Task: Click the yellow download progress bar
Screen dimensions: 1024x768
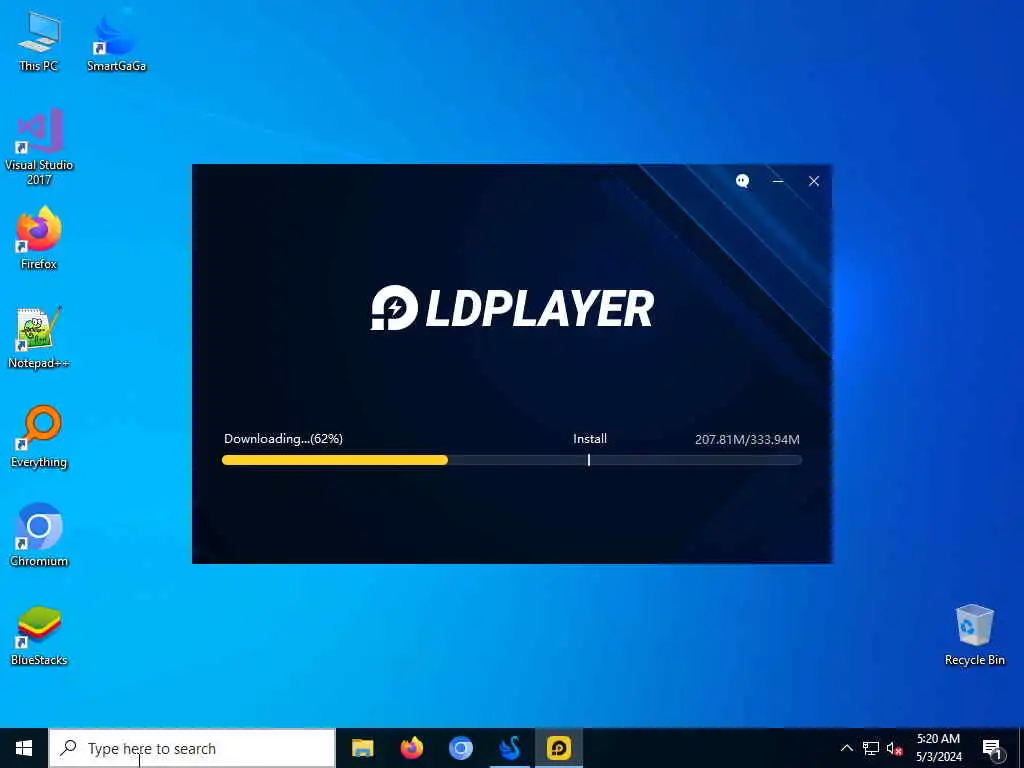Action: click(x=335, y=460)
